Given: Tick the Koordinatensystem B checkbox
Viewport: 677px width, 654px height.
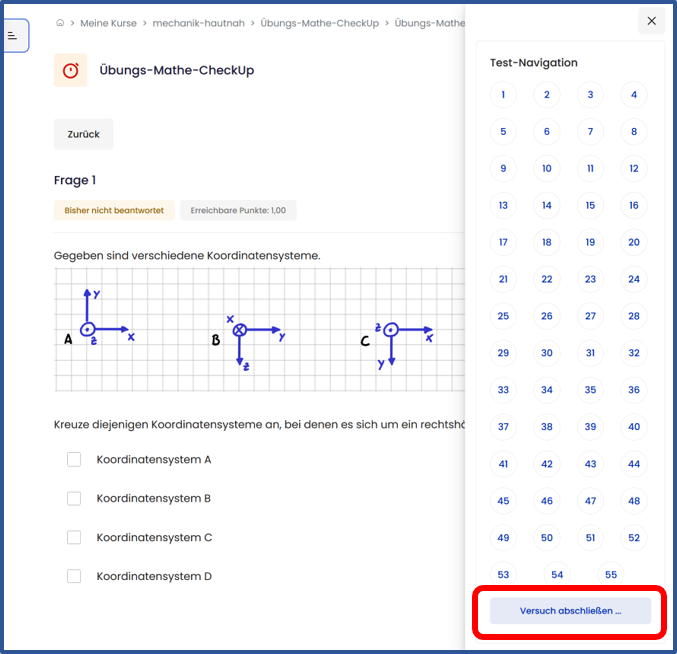Looking at the screenshot, I should (x=74, y=498).
